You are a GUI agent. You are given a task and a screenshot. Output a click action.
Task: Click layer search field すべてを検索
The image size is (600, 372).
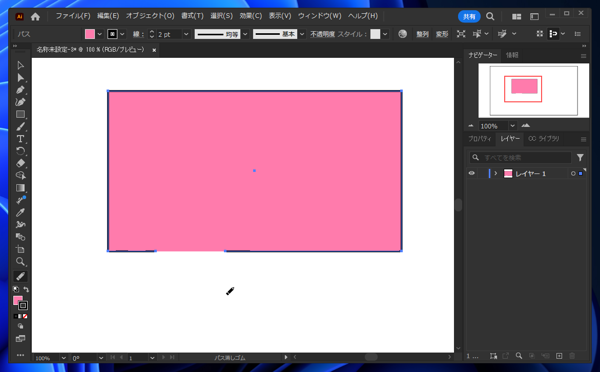click(x=520, y=157)
